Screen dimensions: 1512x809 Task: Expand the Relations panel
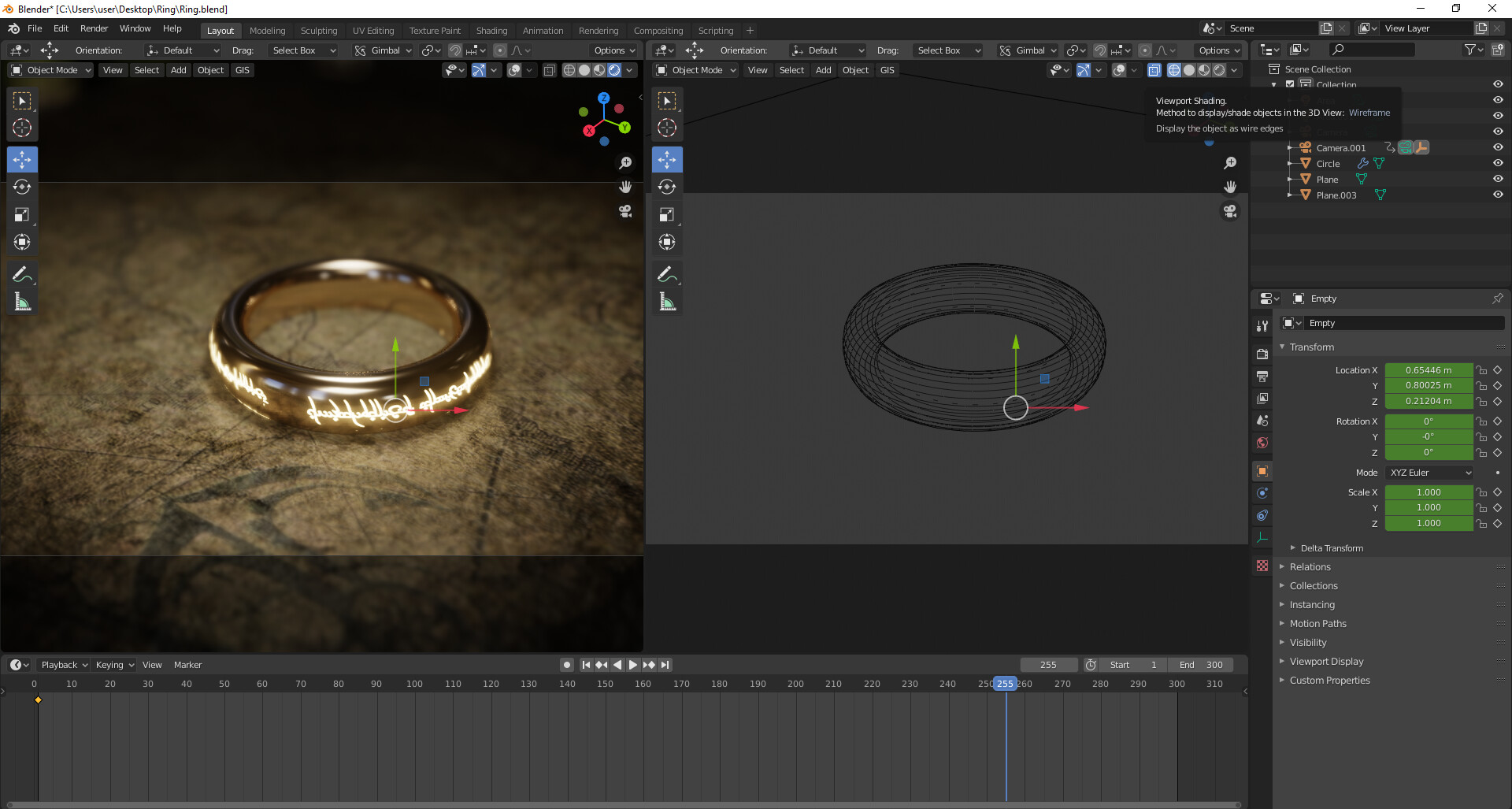click(1310, 567)
